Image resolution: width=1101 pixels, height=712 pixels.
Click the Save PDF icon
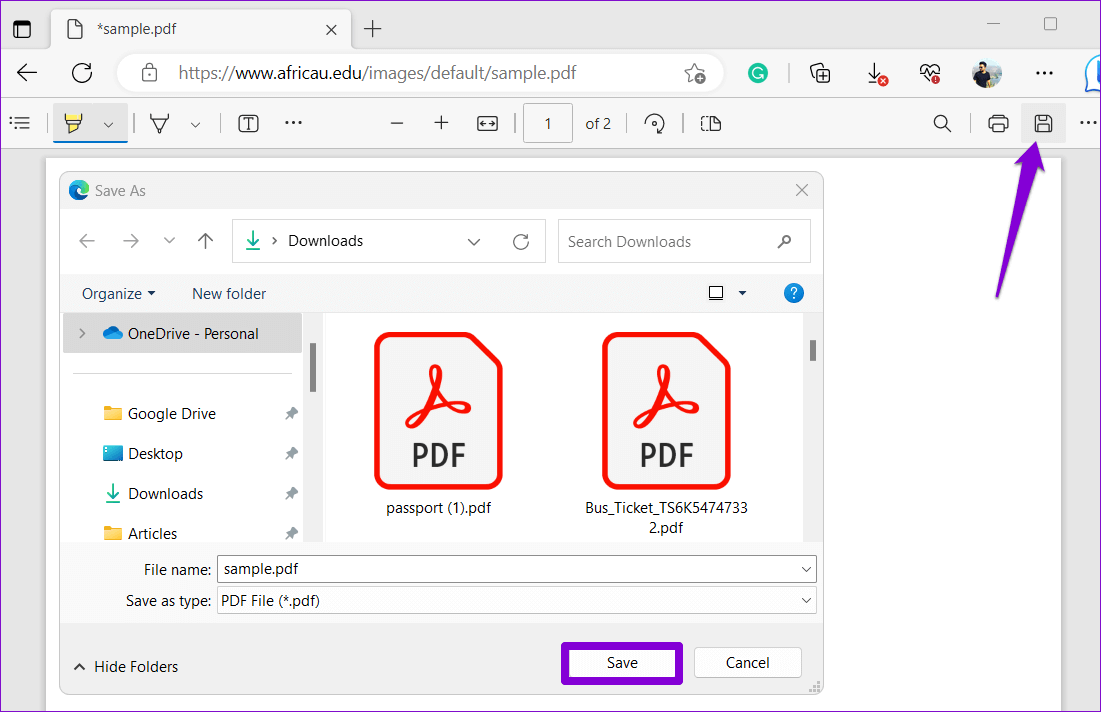1043,123
